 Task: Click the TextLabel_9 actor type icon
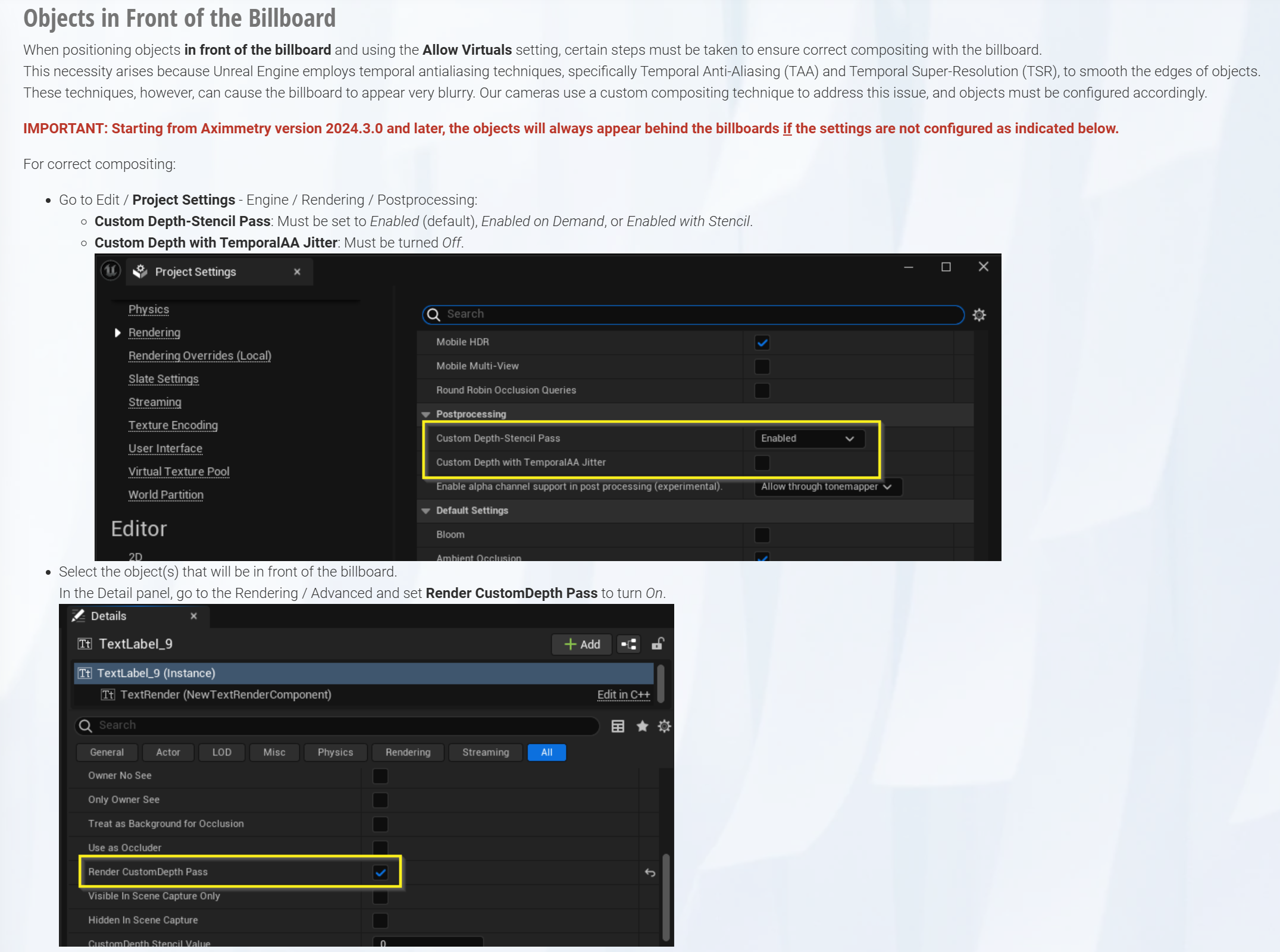[x=85, y=644]
